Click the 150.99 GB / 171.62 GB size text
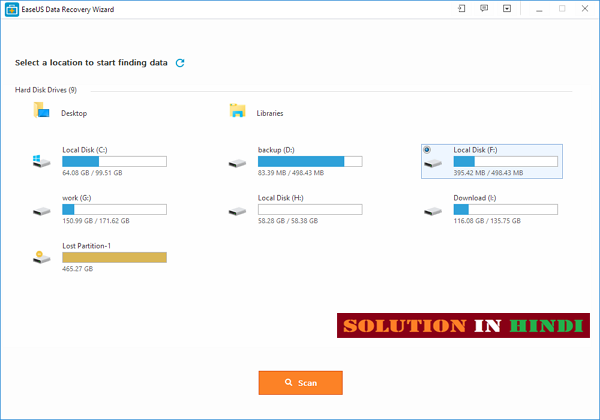The width and height of the screenshot is (600, 420). pyautogui.click(x=96, y=221)
